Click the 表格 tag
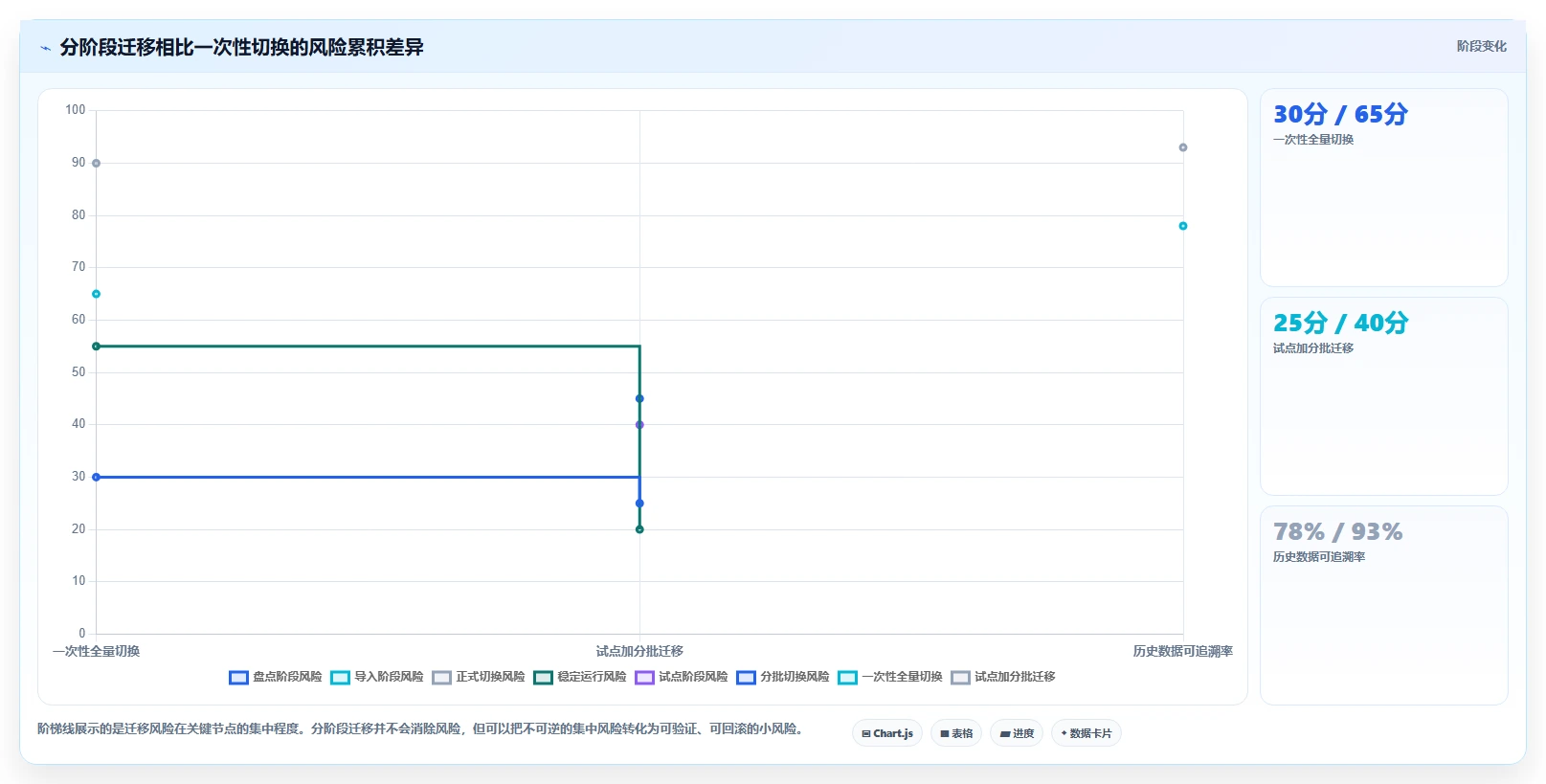Screen dimensions: 1546x784 [956, 733]
